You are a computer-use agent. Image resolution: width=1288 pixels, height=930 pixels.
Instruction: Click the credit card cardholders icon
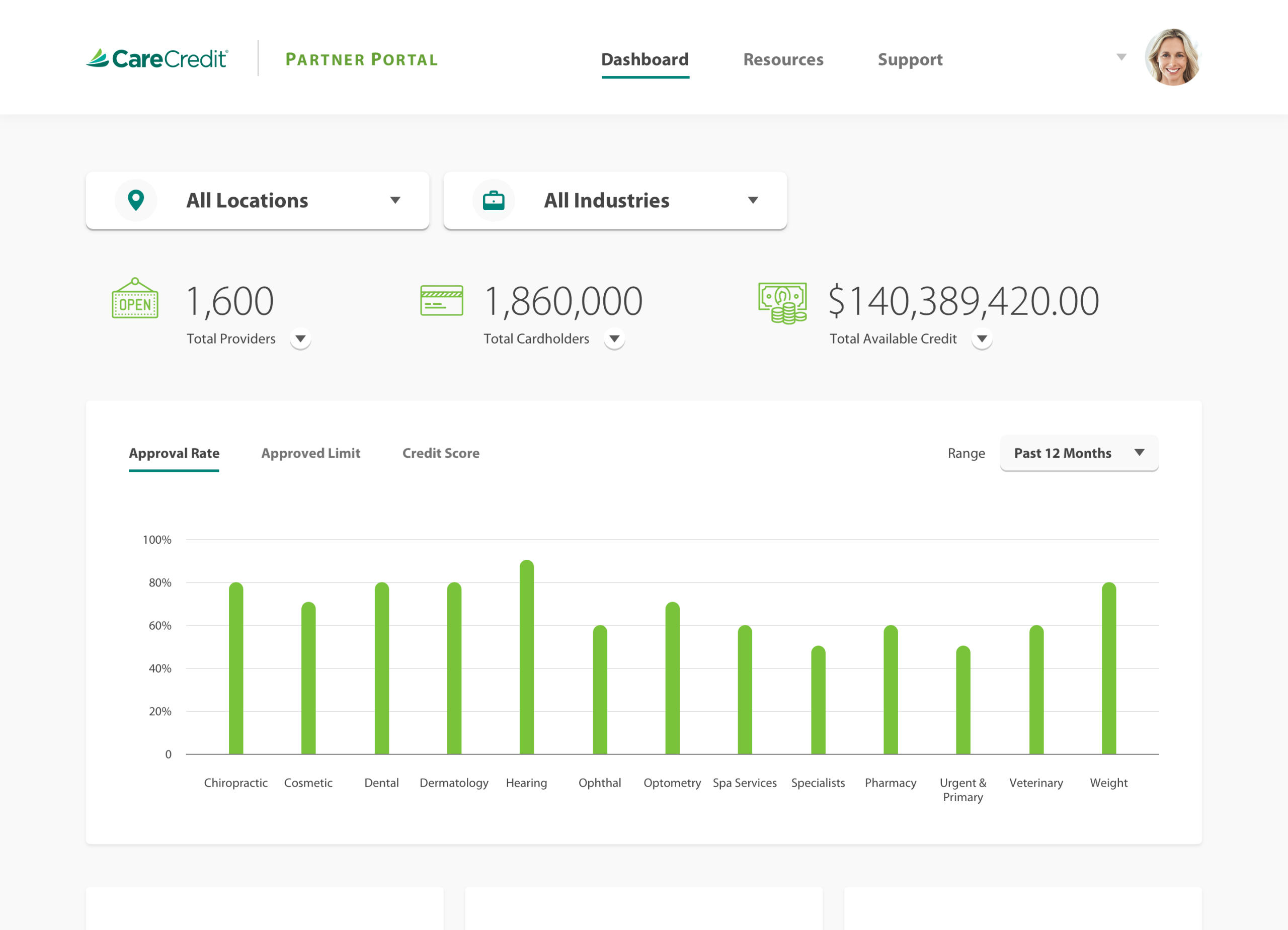(441, 300)
